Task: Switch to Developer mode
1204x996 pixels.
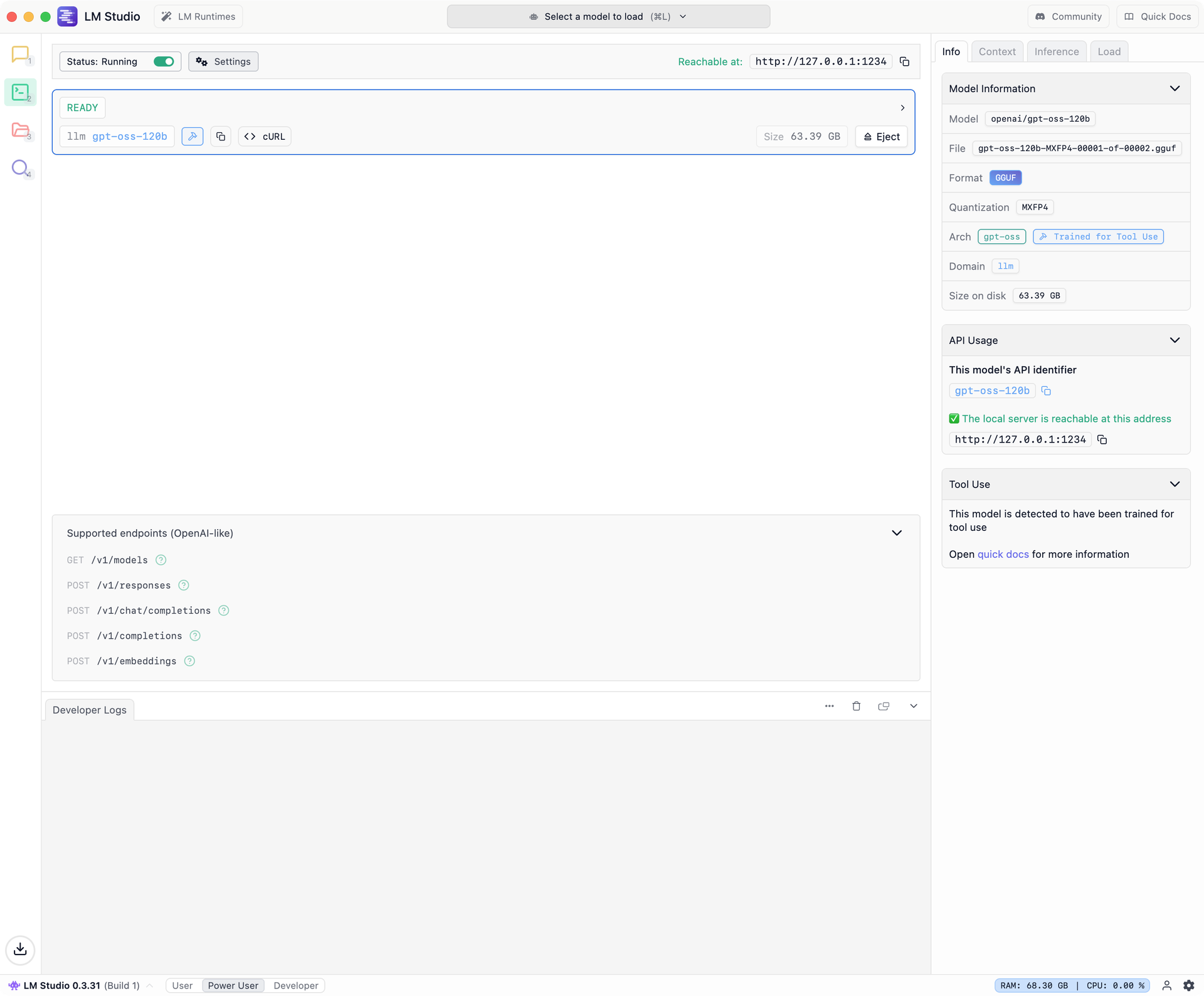Action: (295, 985)
